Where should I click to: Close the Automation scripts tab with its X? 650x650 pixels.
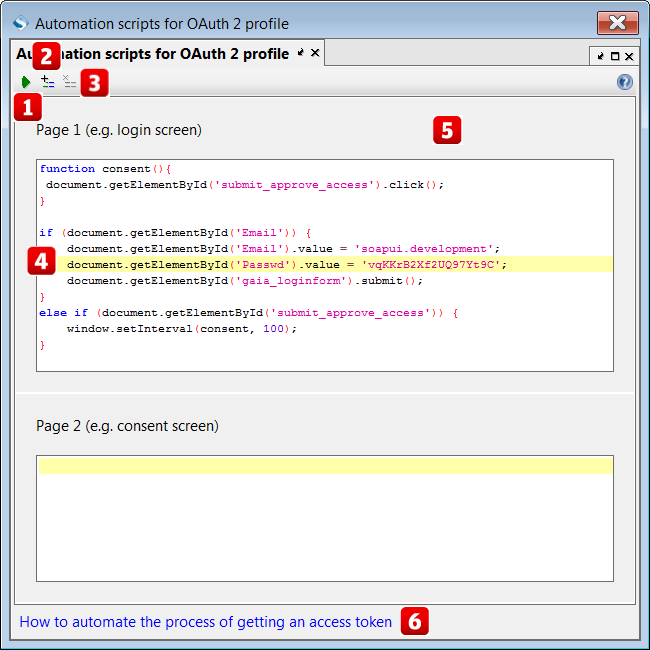(315, 53)
